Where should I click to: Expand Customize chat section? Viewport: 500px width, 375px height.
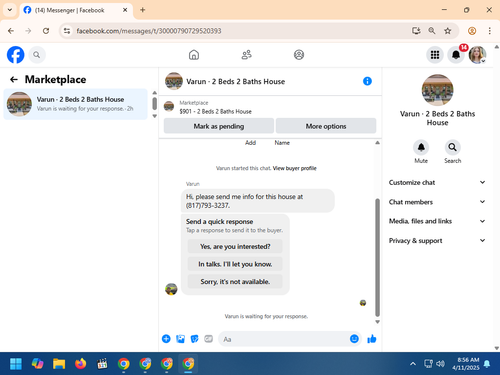point(437,182)
